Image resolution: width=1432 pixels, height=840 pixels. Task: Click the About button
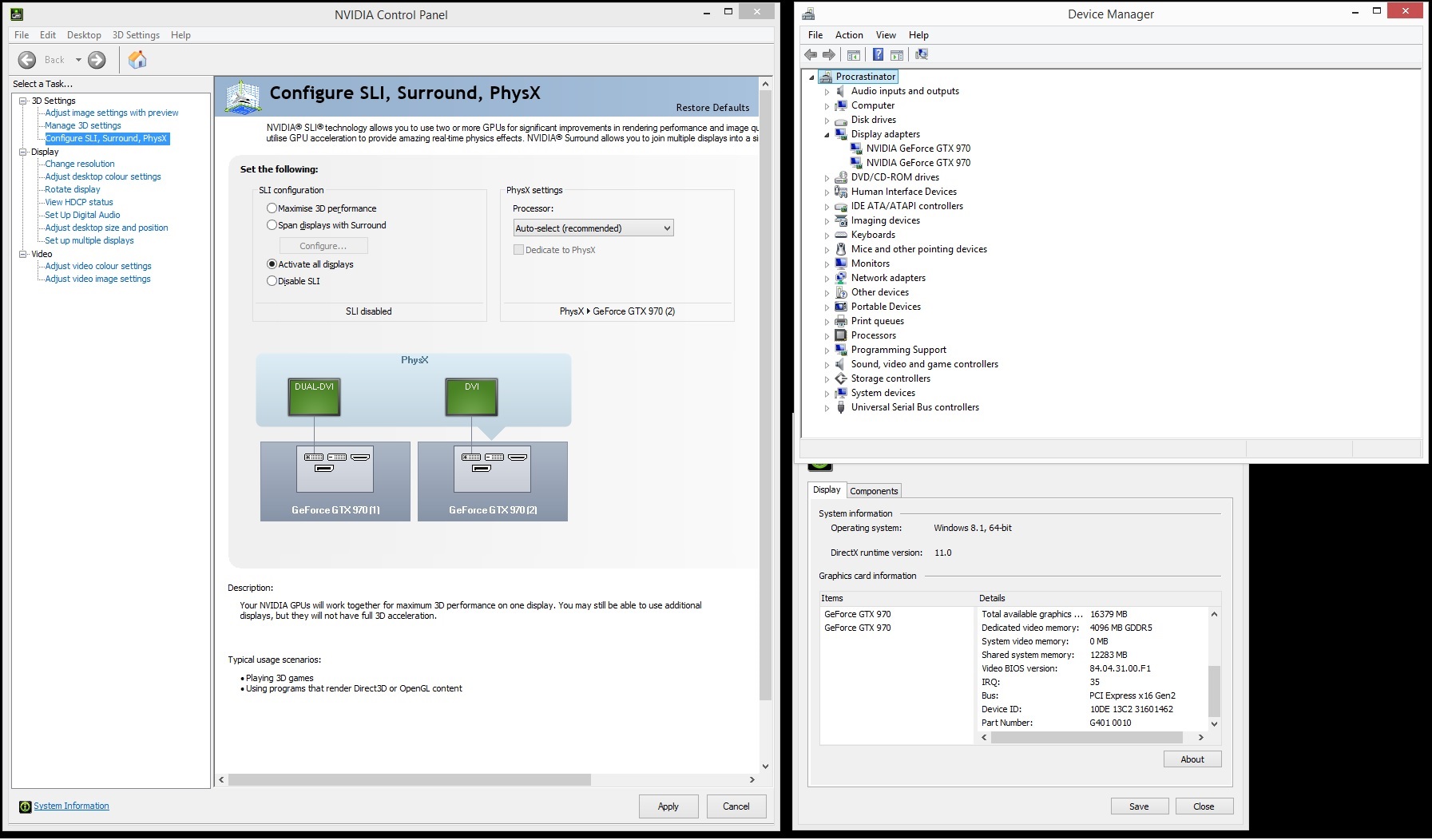(1192, 759)
